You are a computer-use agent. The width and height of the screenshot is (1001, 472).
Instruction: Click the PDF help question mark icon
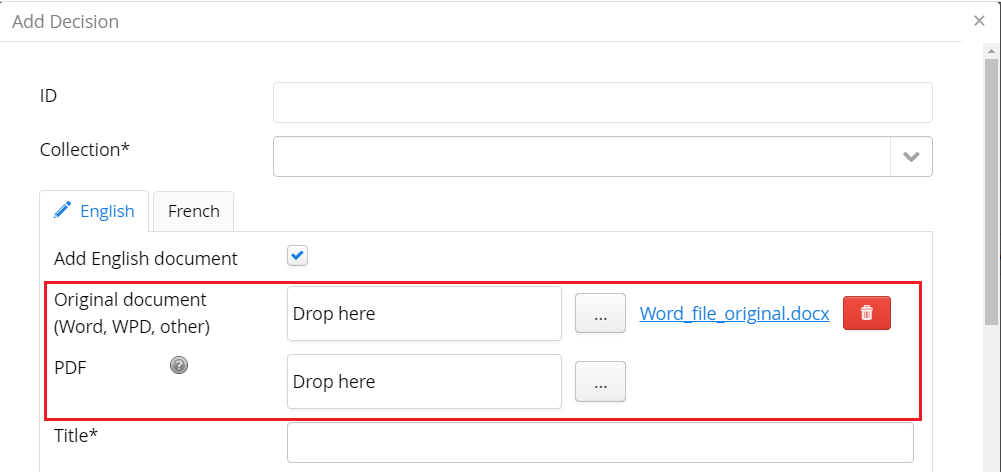click(179, 365)
